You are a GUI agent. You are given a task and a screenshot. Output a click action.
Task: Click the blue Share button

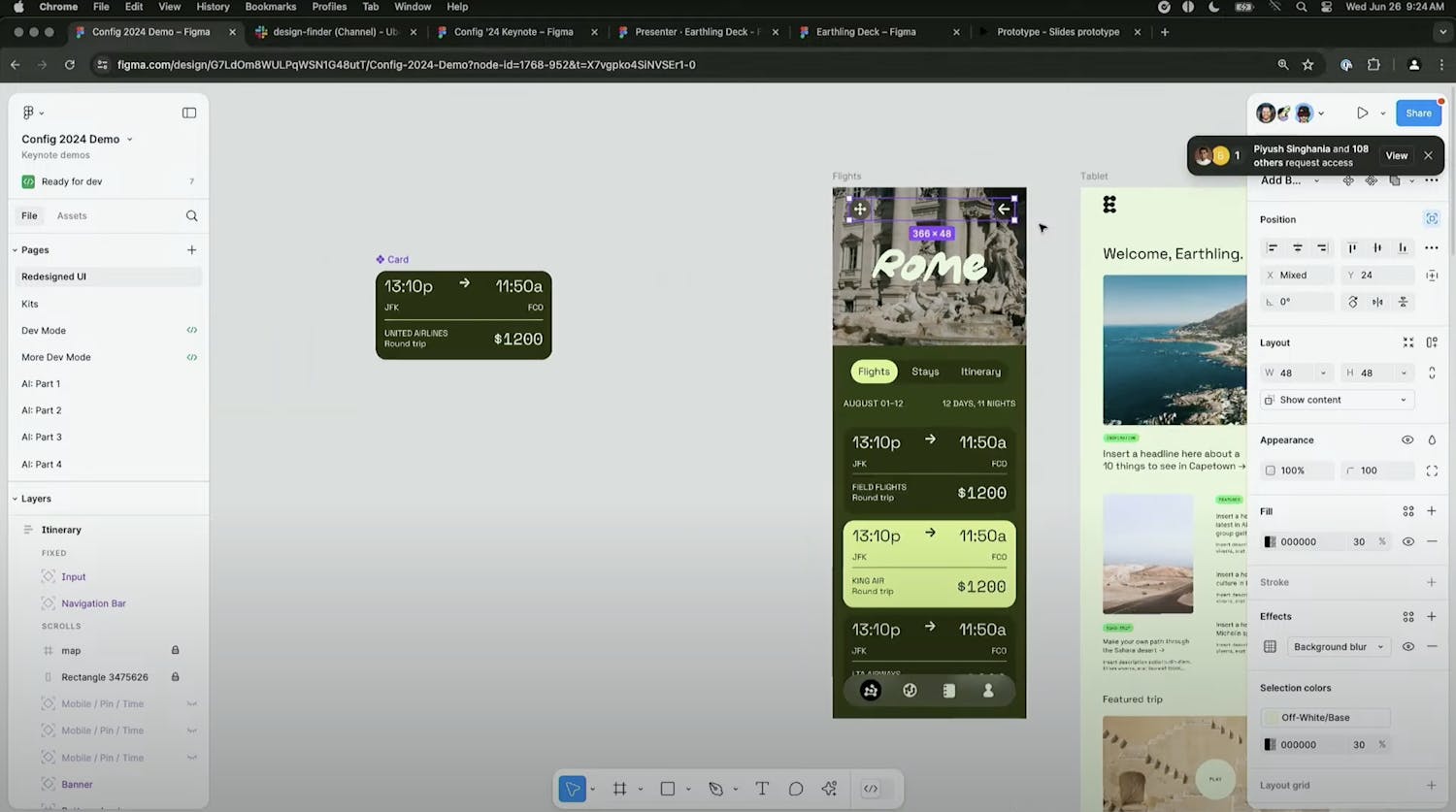pyautogui.click(x=1418, y=113)
